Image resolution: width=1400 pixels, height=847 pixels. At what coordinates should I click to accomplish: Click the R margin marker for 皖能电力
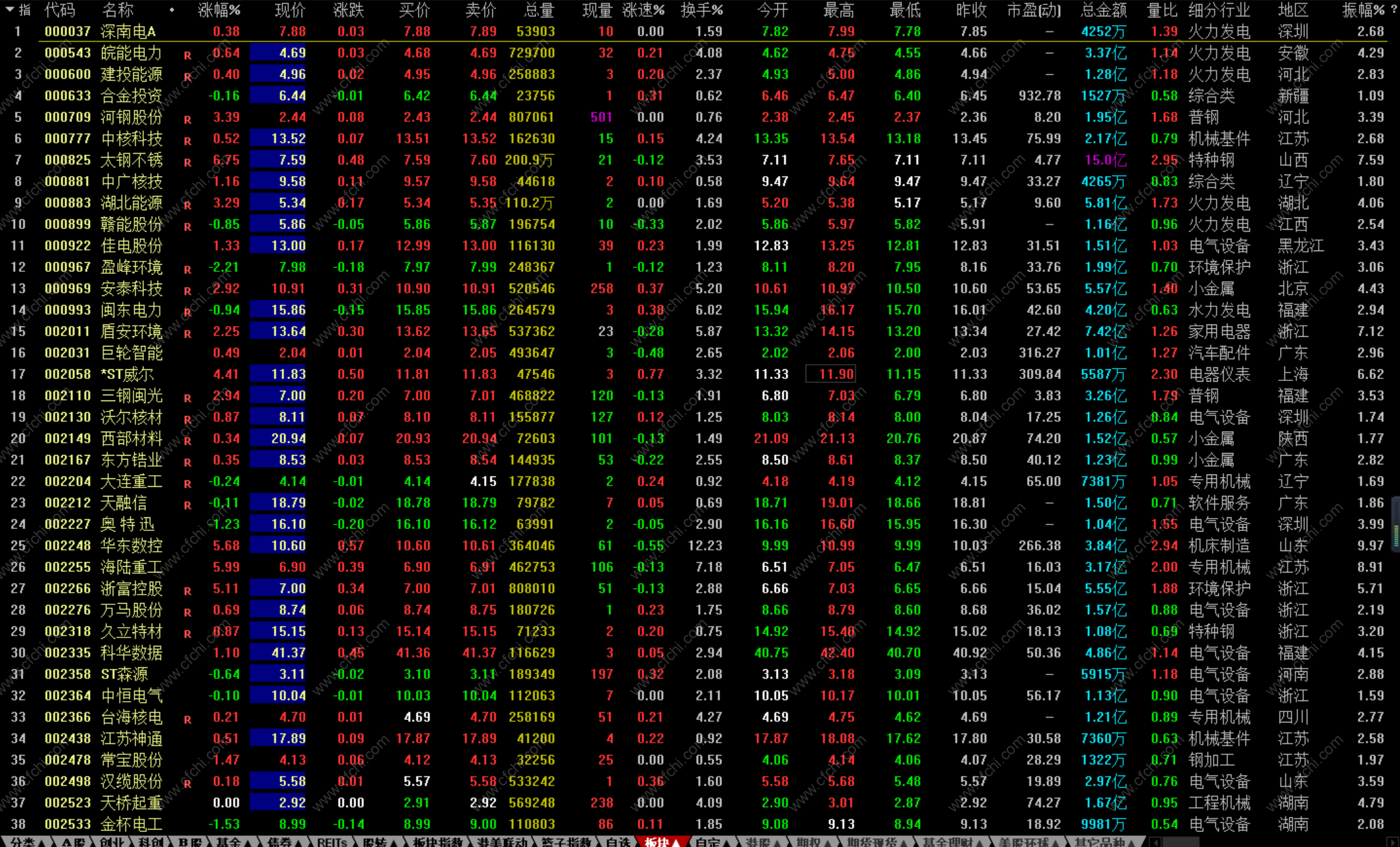coord(187,56)
